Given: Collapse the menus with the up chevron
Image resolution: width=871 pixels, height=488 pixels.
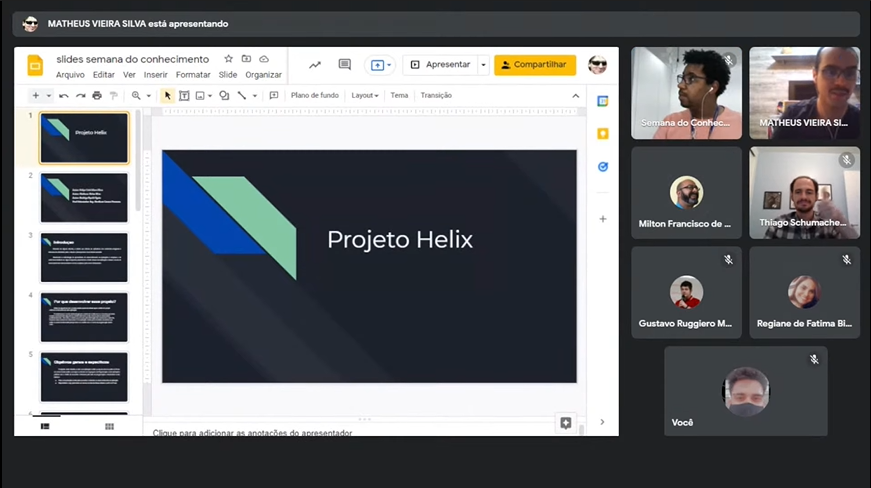Looking at the screenshot, I should (575, 96).
